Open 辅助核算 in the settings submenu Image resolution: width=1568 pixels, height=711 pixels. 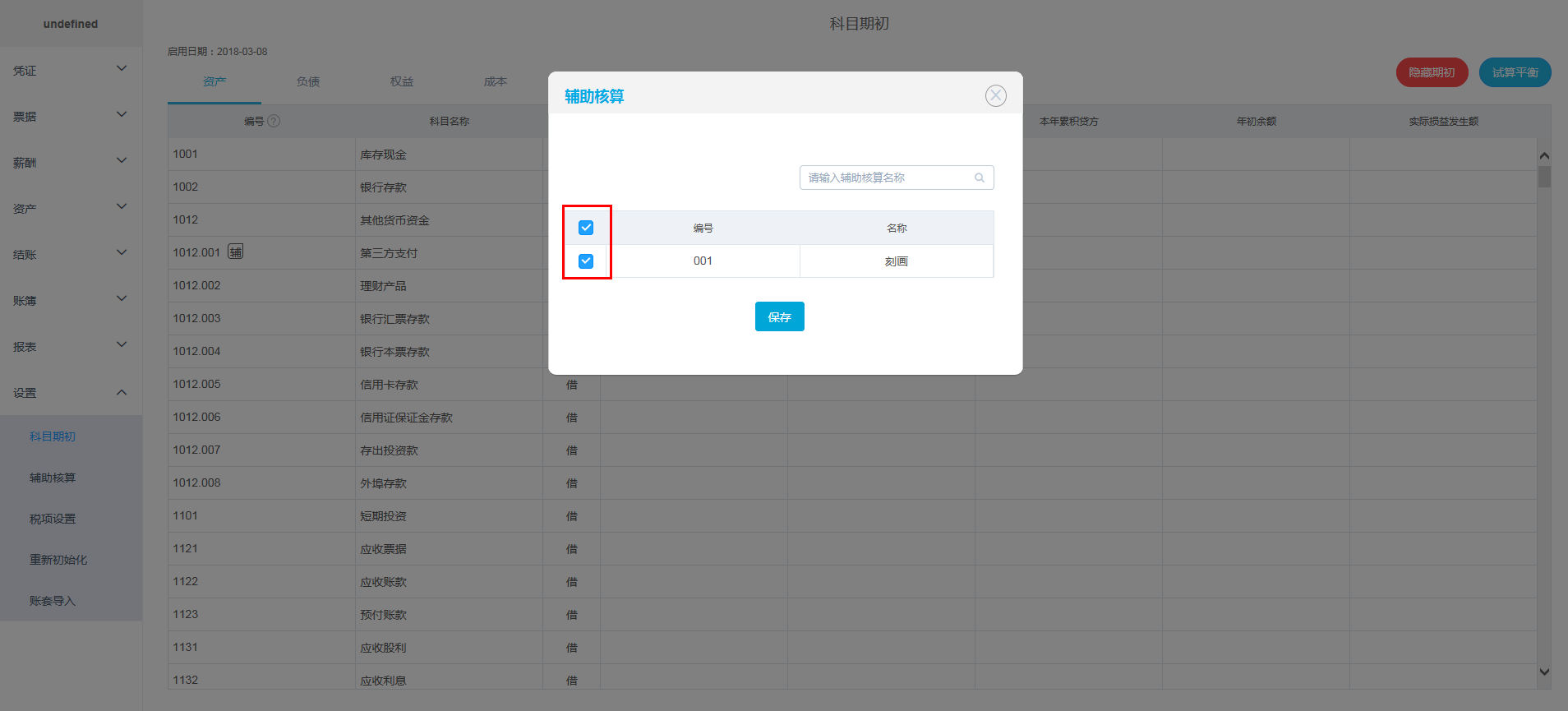[53, 478]
